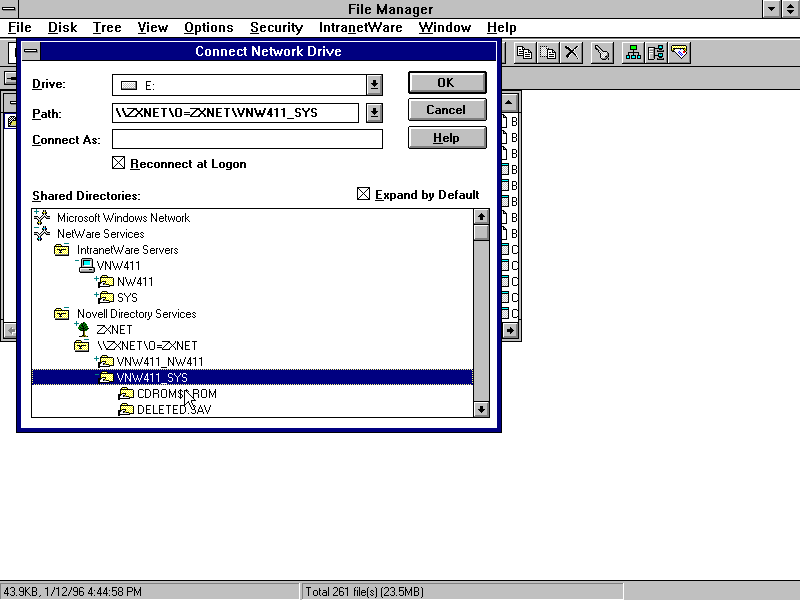The height and width of the screenshot is (600, 800).
Task: Select the VNW411_NW411 label
Action: point(160,362)
